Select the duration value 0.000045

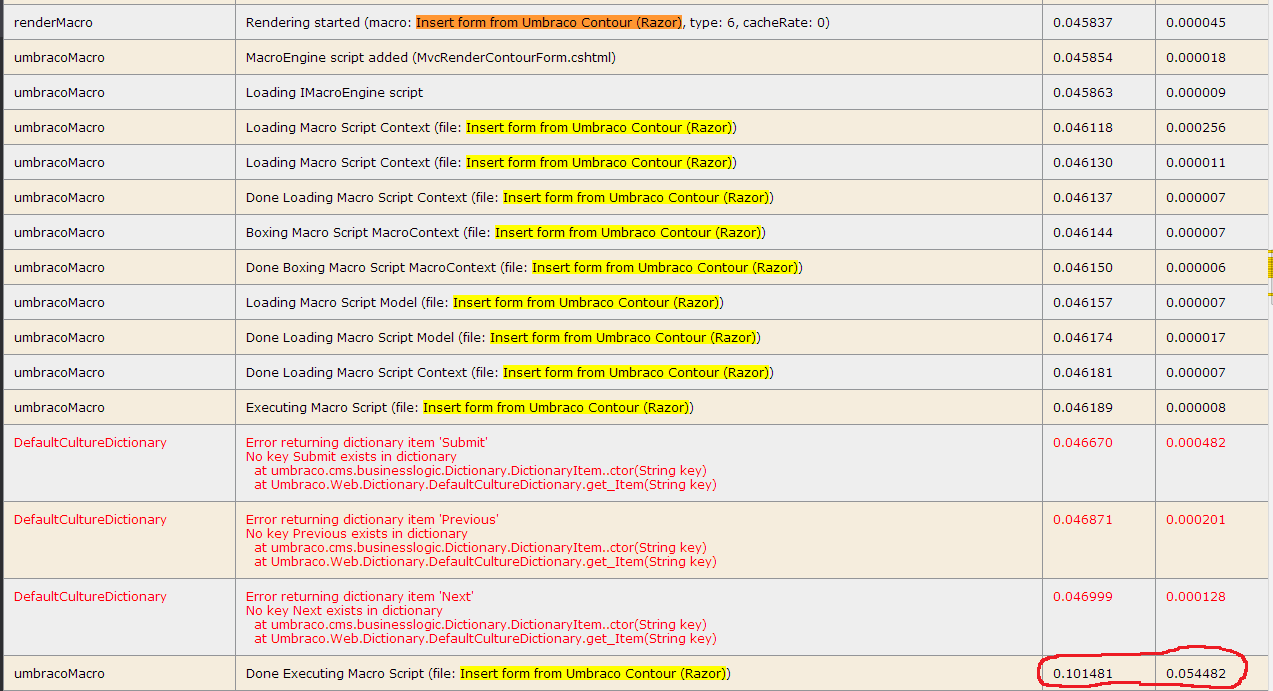pyautogui.click(x=1196, y=22)
